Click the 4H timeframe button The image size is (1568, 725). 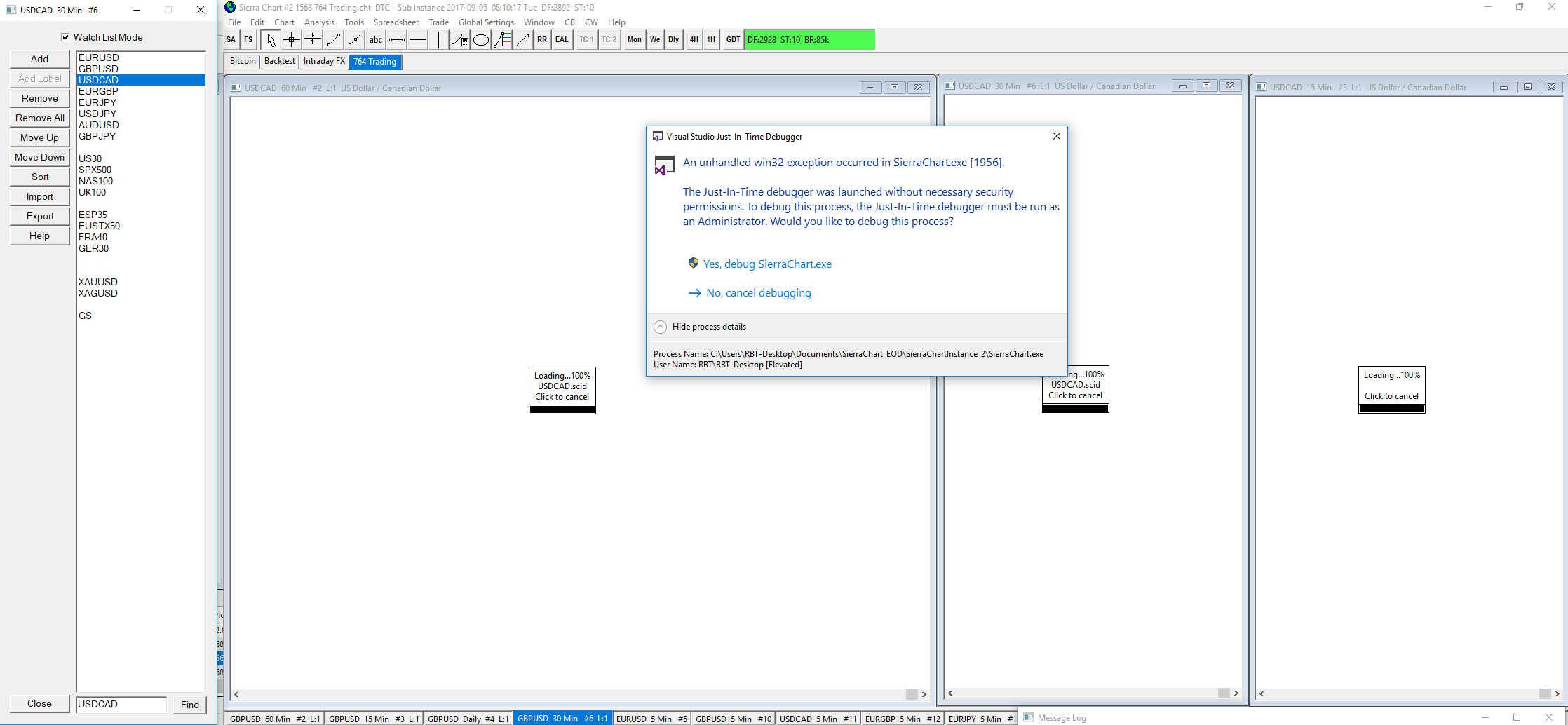point(694,40)
